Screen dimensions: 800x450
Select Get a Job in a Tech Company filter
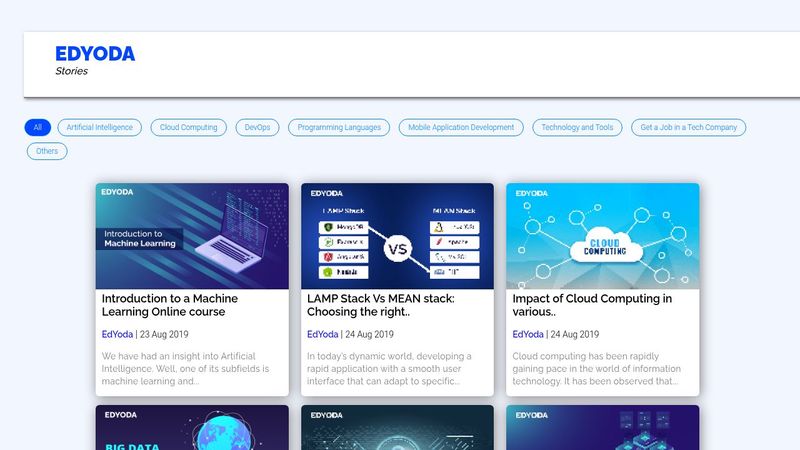(688, 128)
